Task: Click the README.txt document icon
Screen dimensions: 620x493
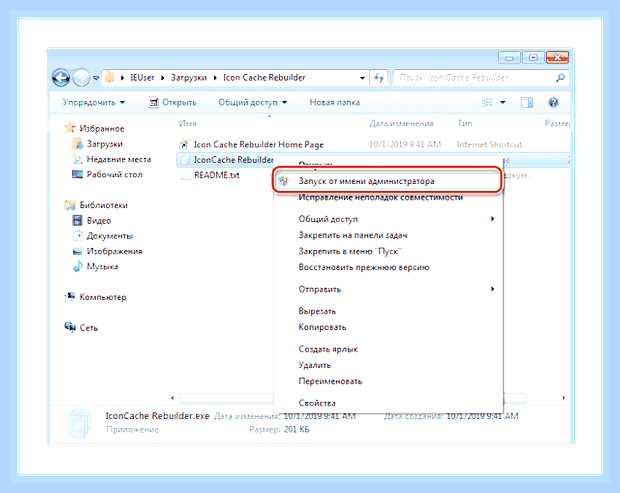Action: tap(185, 175)
